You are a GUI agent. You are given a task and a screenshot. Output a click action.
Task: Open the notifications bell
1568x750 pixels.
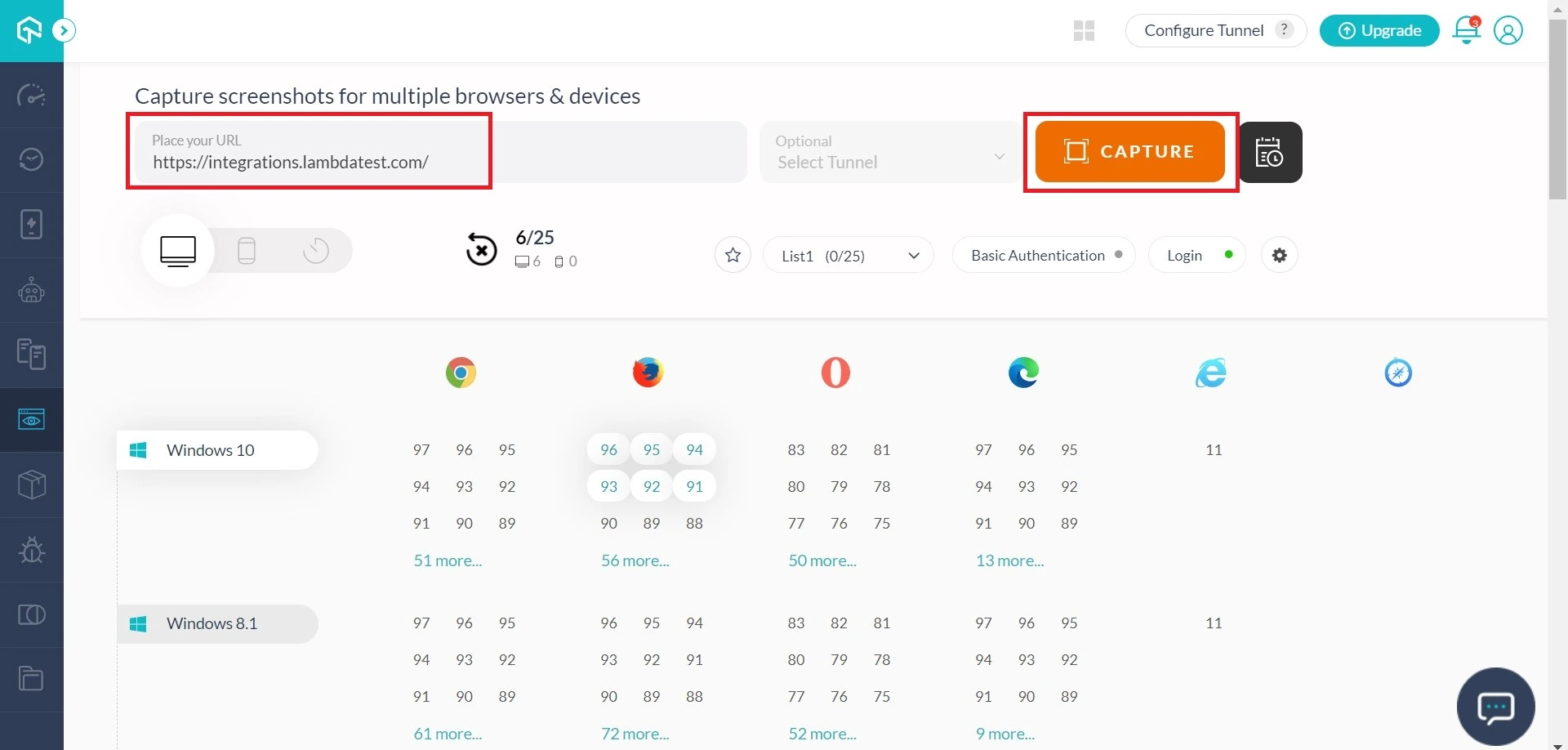[1466, 30]
